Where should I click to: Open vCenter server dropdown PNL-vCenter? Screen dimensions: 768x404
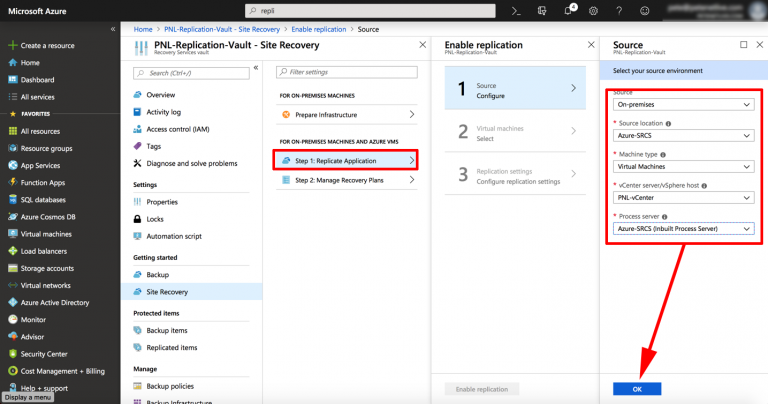[x=683, y=198]
